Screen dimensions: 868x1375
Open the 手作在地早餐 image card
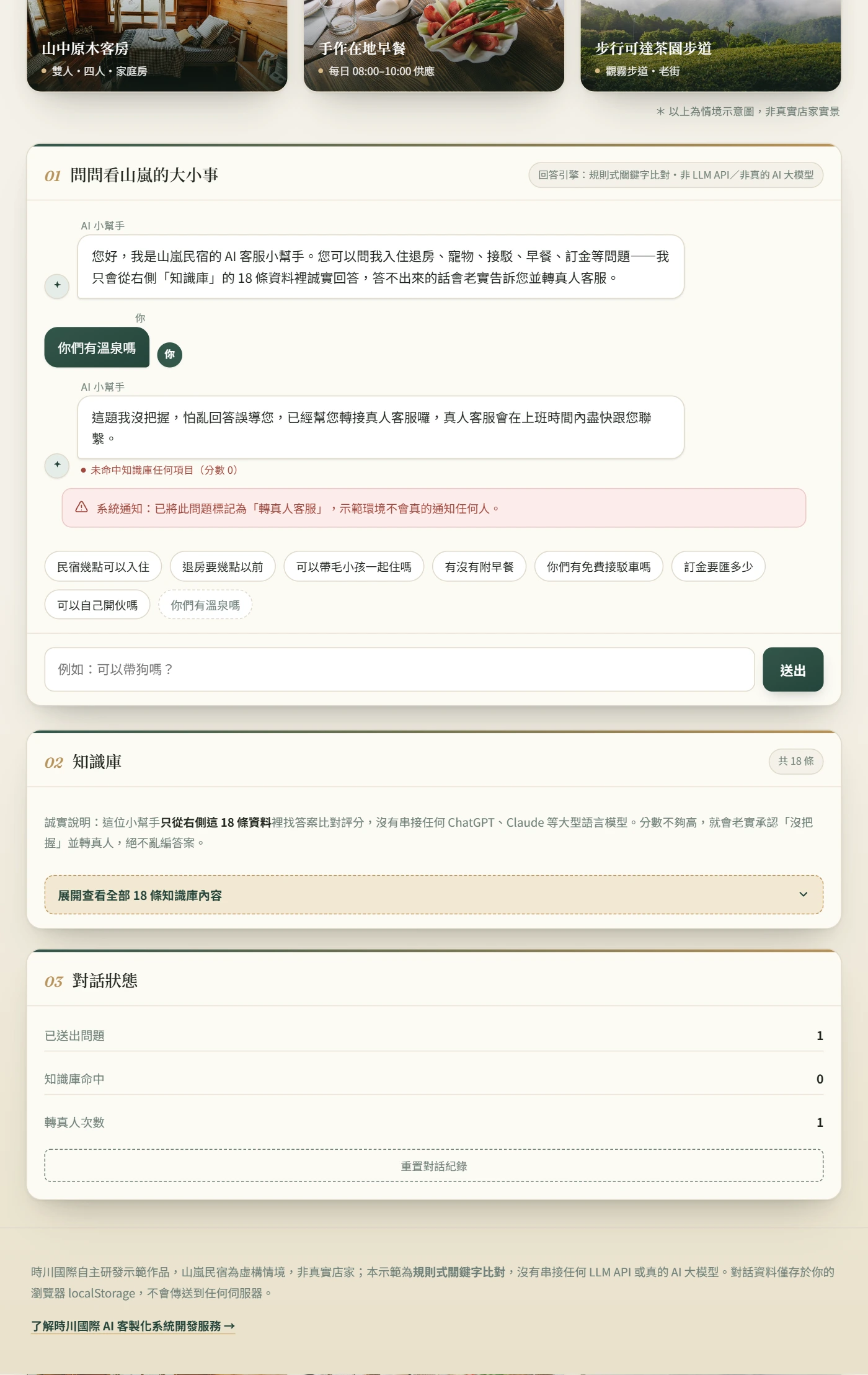434,45
